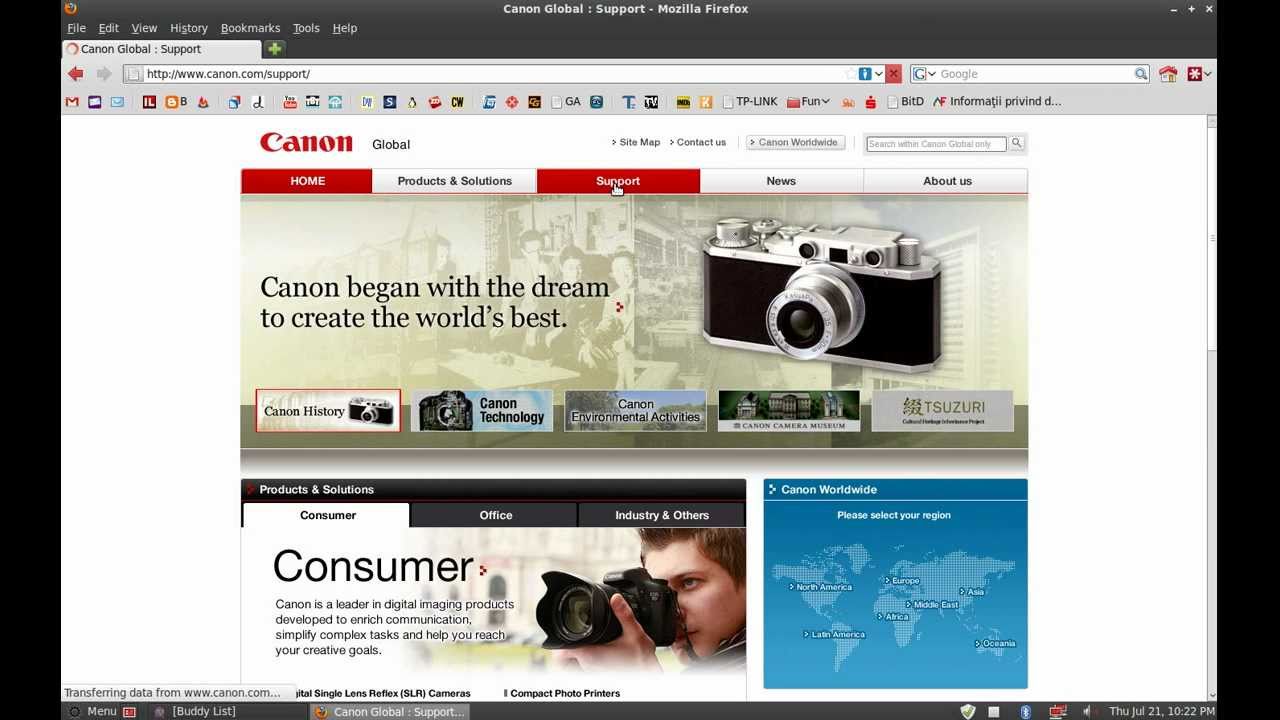Bookmark this page with the star icon

click(850, 74)
